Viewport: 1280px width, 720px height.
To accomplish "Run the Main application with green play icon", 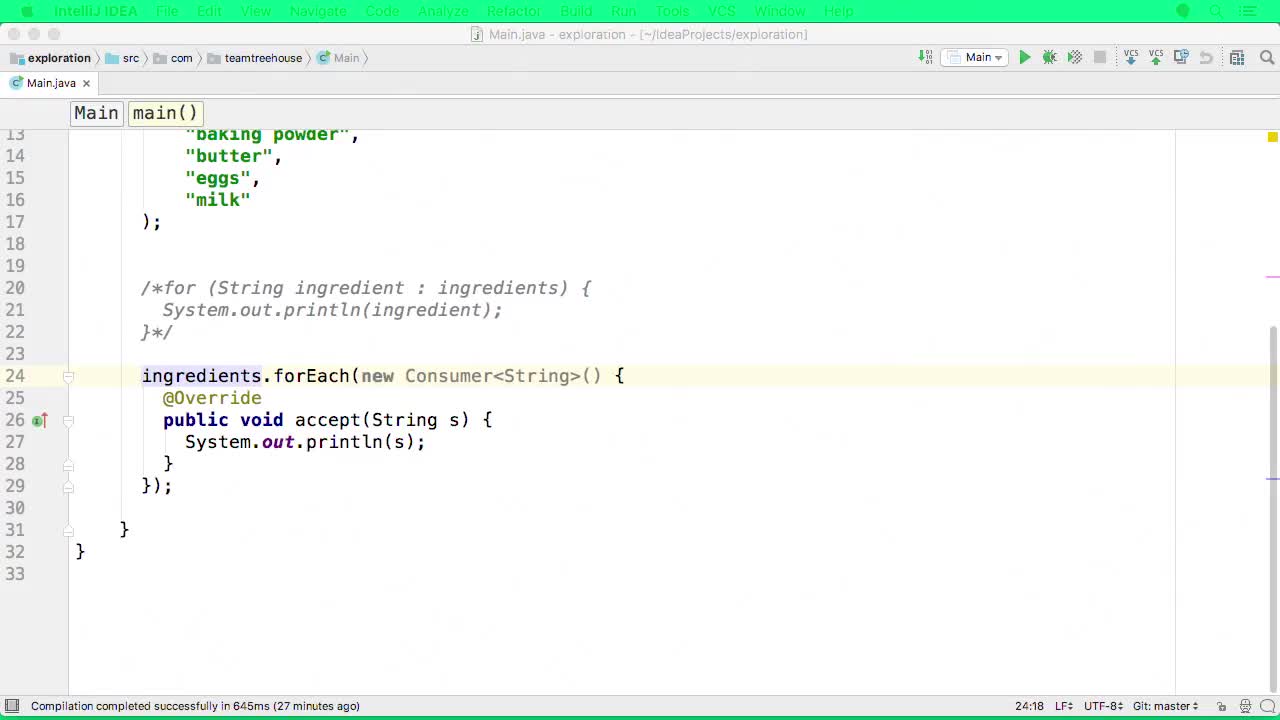I will click(1024, 57).
